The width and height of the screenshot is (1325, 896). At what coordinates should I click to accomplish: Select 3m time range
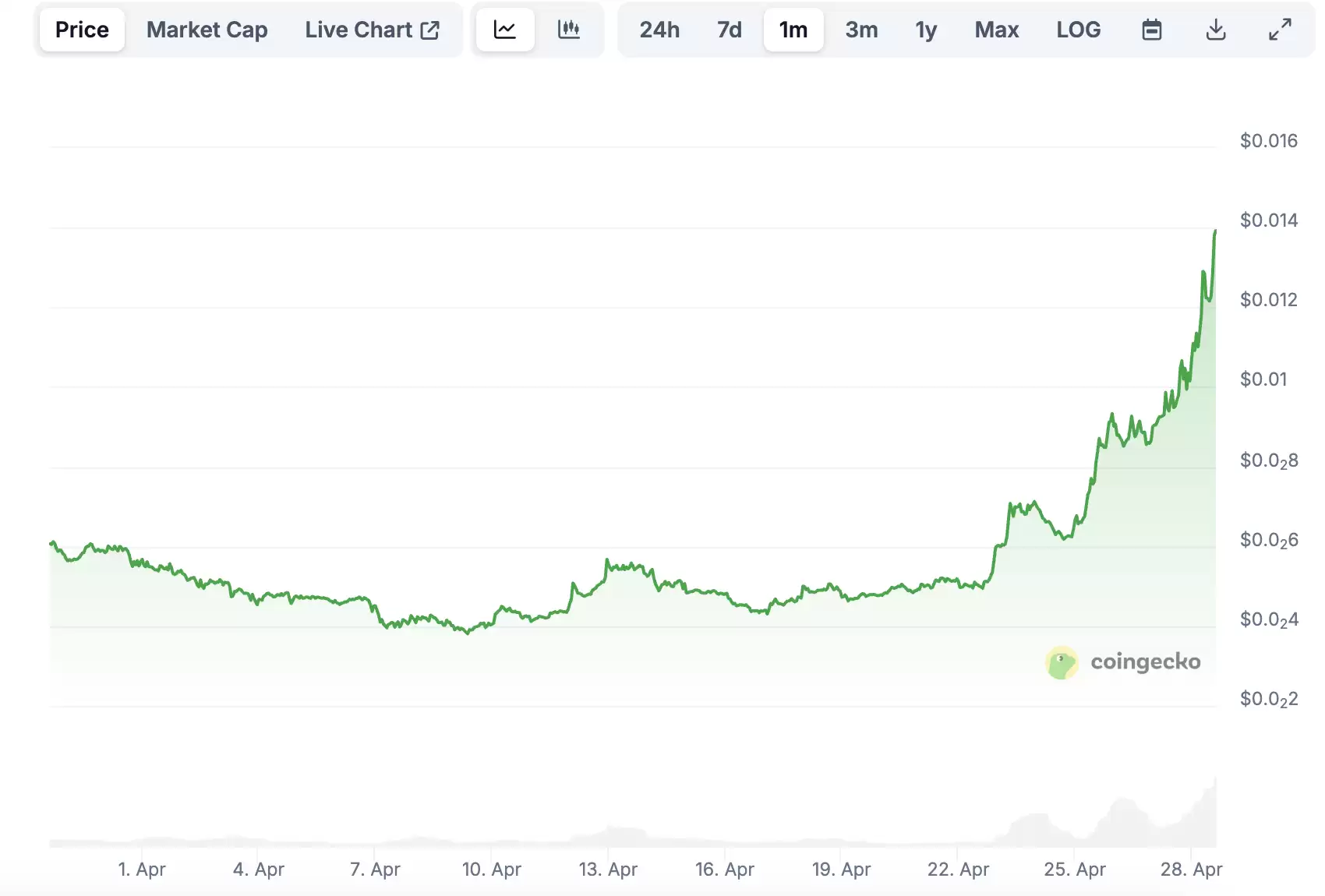point(861,30)
